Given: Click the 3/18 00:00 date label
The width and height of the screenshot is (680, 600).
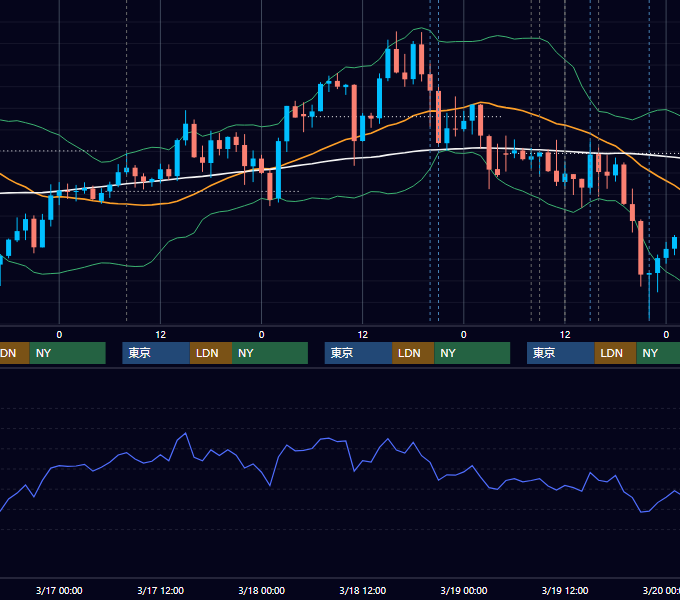Looking at the screenshot, I should click(x=262, y=590).
